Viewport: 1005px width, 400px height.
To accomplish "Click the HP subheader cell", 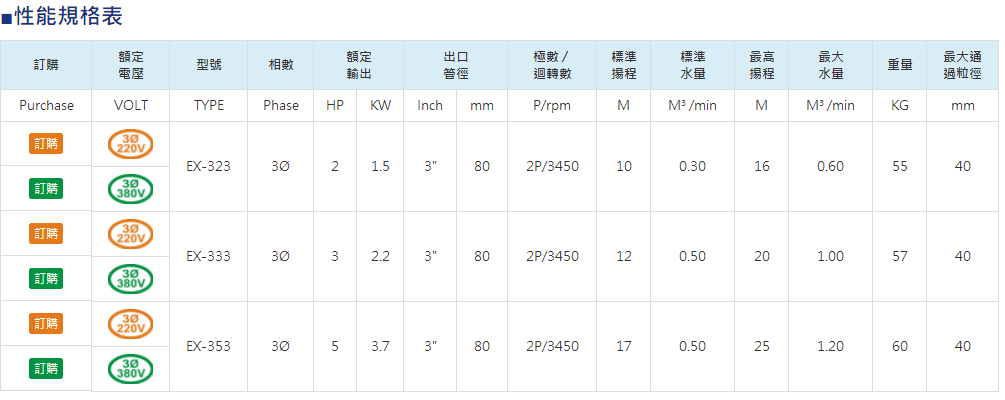I will click(335, 105).
